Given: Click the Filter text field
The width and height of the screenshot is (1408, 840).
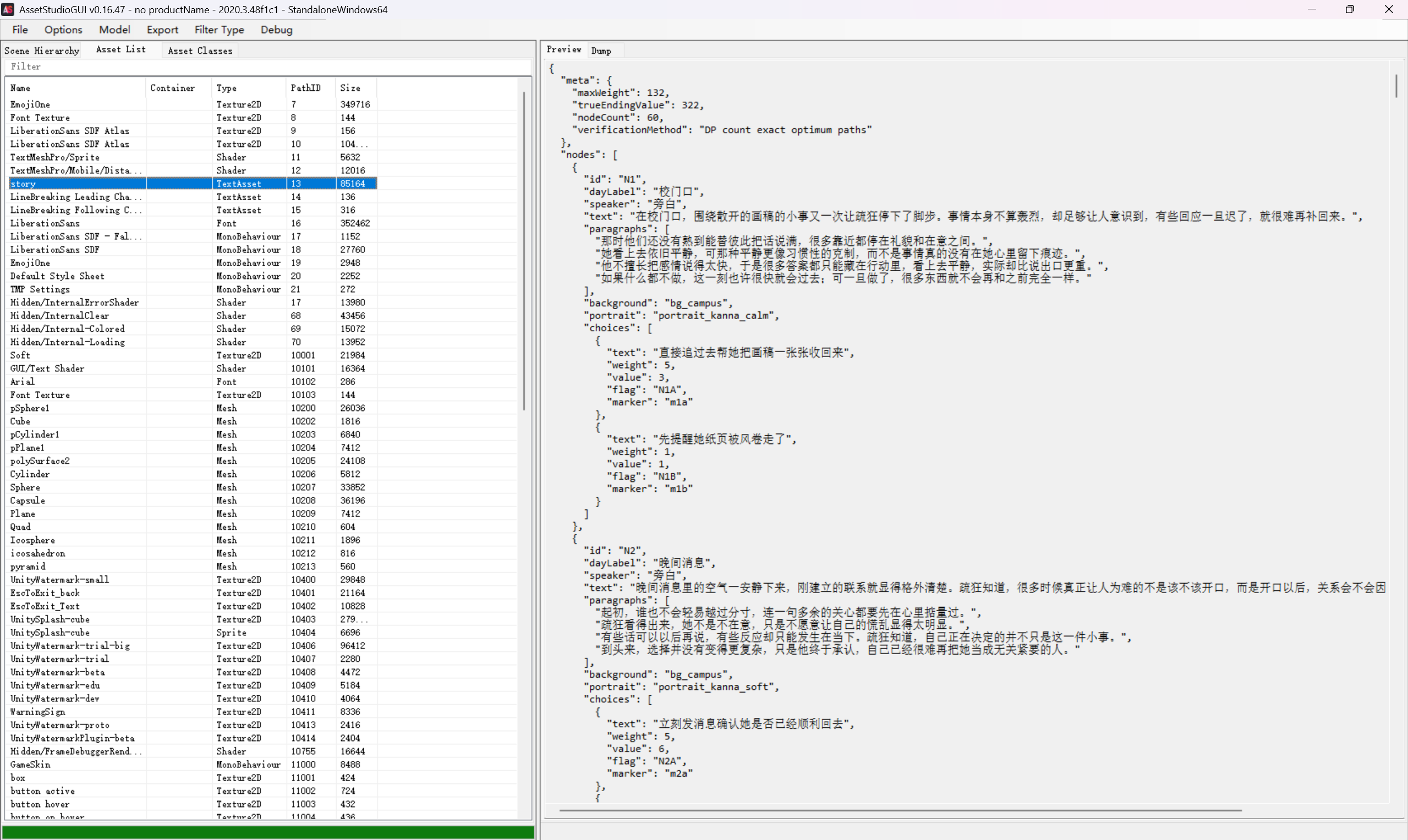Looking at the screenshot, I should [266, 66].
